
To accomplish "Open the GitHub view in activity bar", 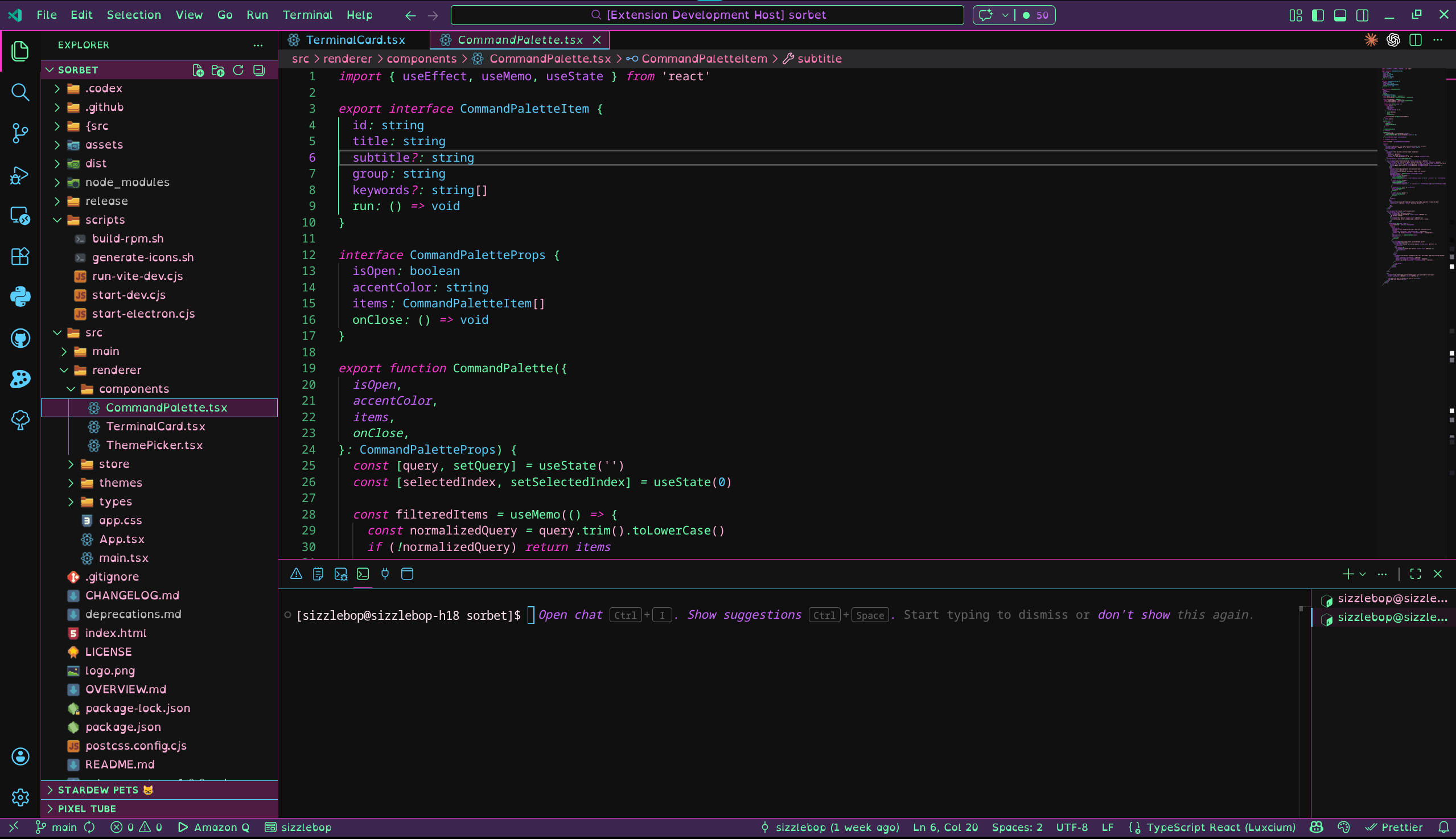I will click(20, 338).
